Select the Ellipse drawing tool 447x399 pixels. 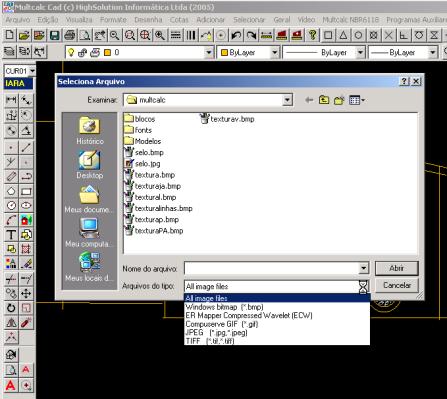point(26,205)
